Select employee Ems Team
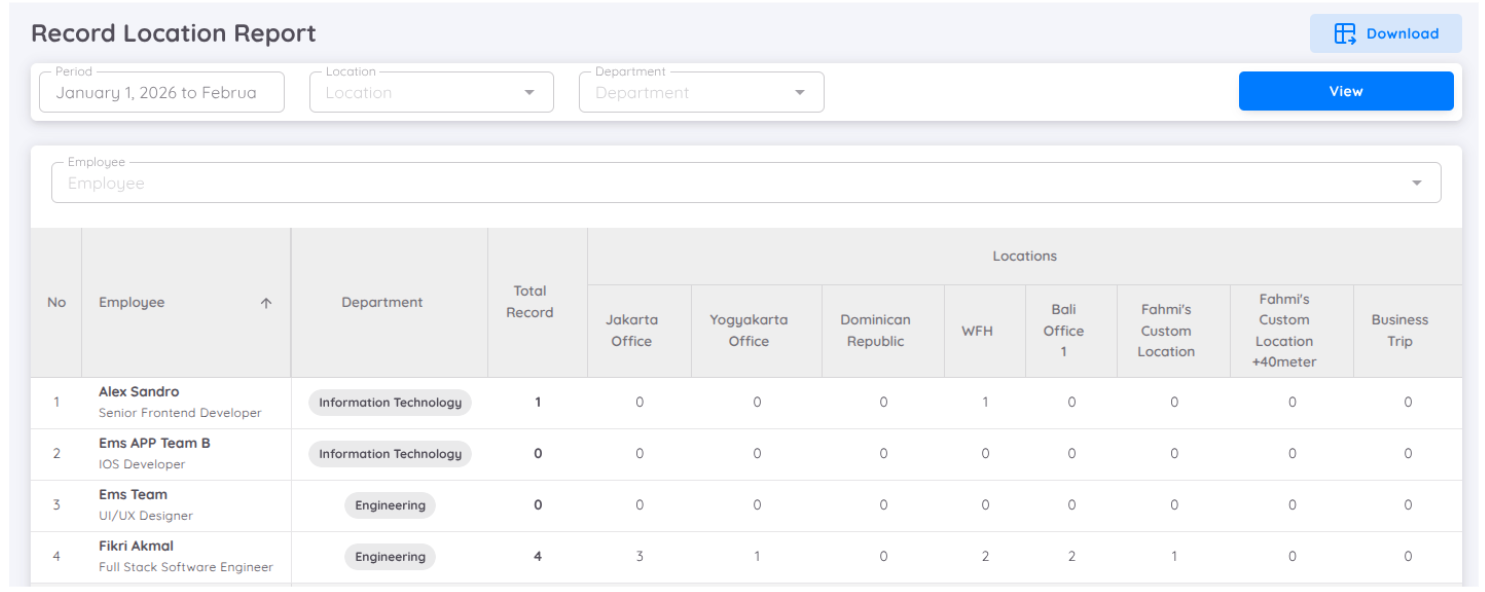This screenshot has width=1485, height=592. click(133, 495)
